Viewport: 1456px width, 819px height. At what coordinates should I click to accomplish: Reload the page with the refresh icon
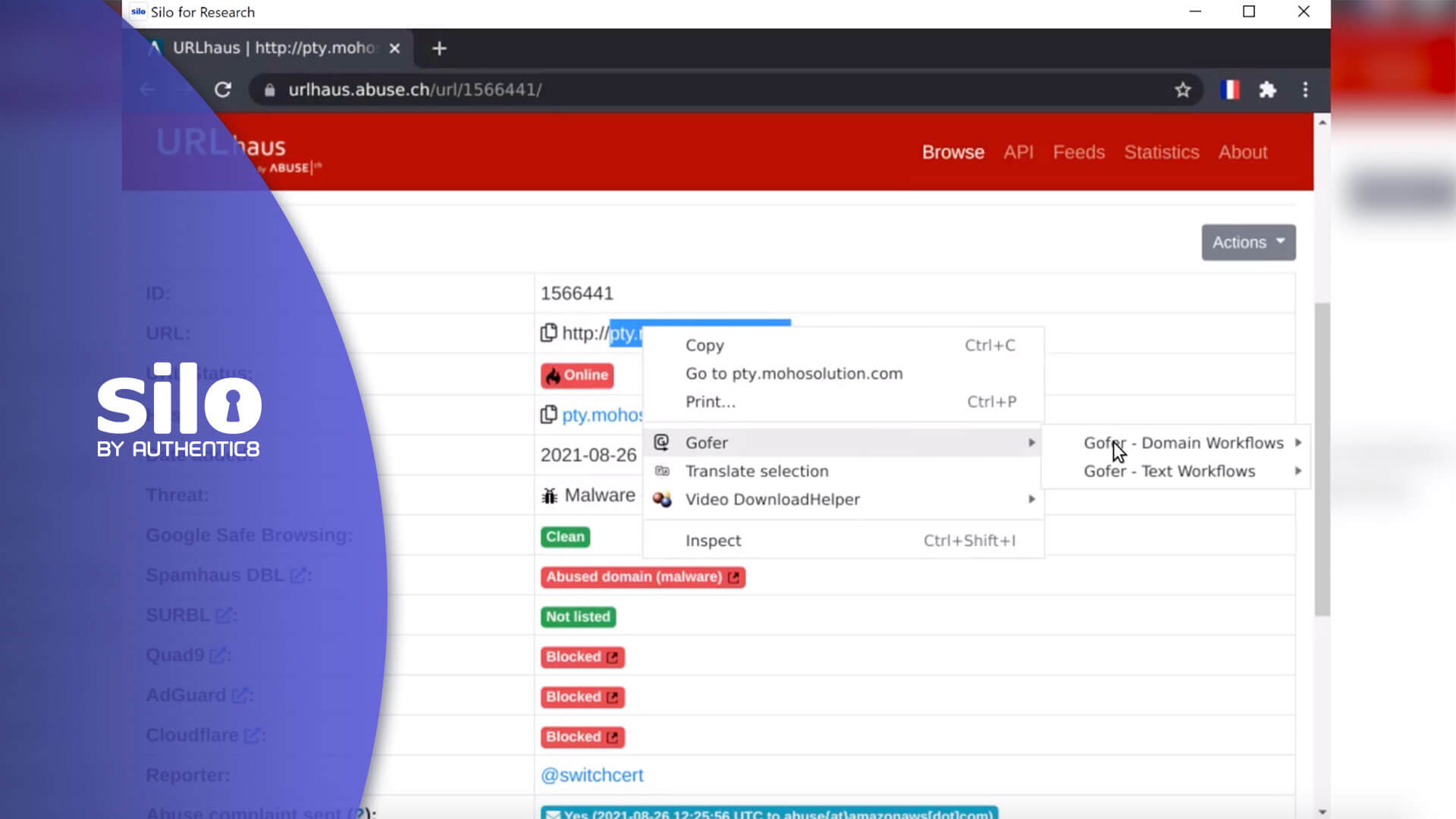point(222,89)
